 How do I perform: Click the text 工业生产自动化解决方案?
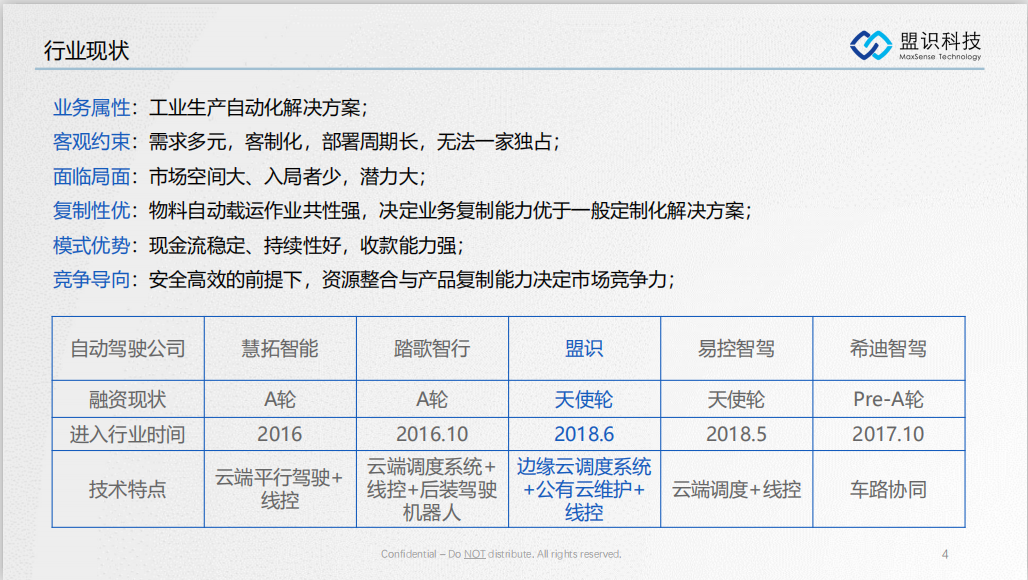[x=254, y=107]
